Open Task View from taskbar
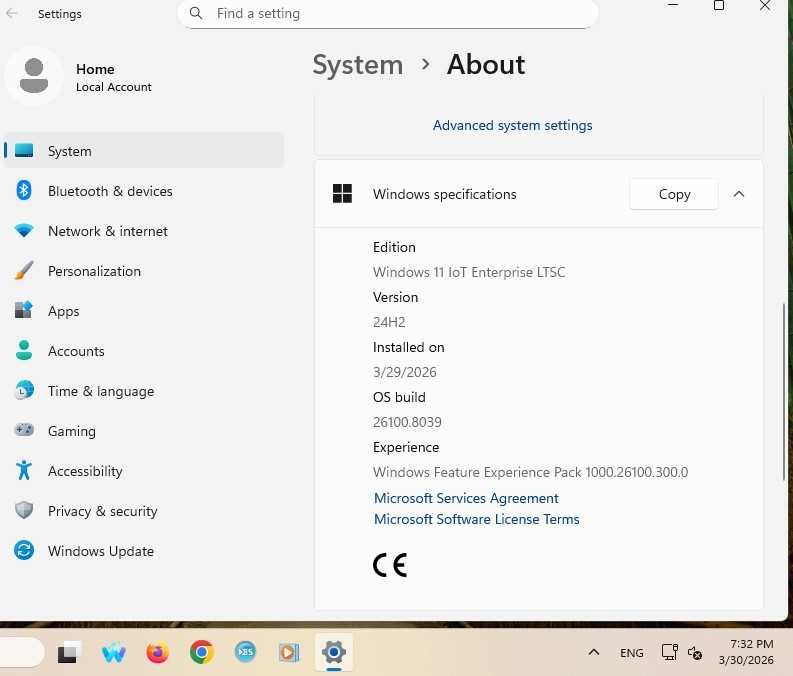Viewport: 793px width, 676px height. tap(69, 652)
